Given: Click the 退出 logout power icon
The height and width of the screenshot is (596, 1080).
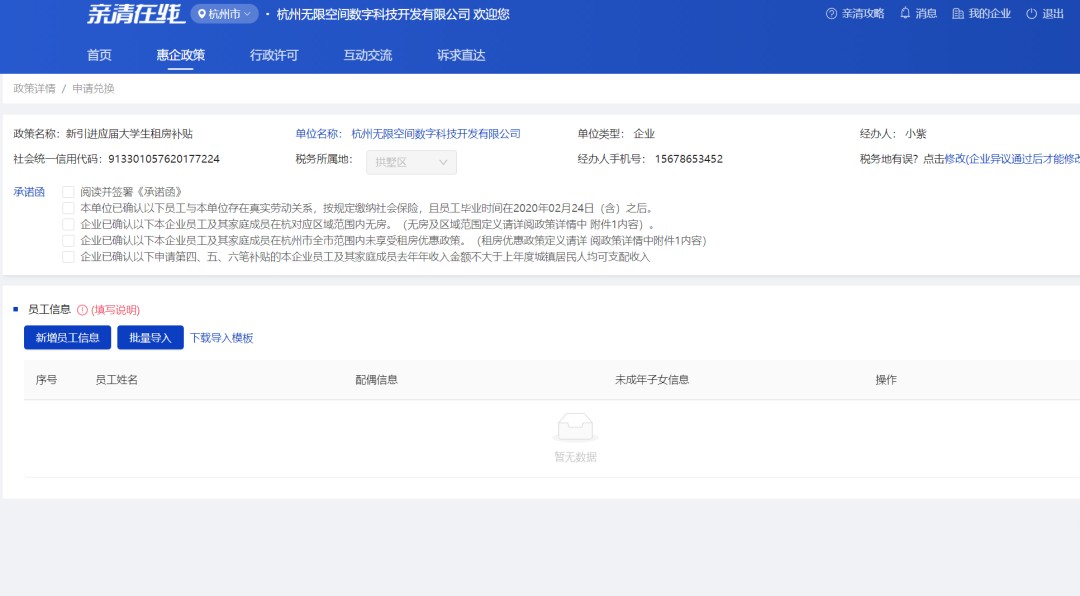Looking at the screenshot, I should coord(1030,14).
